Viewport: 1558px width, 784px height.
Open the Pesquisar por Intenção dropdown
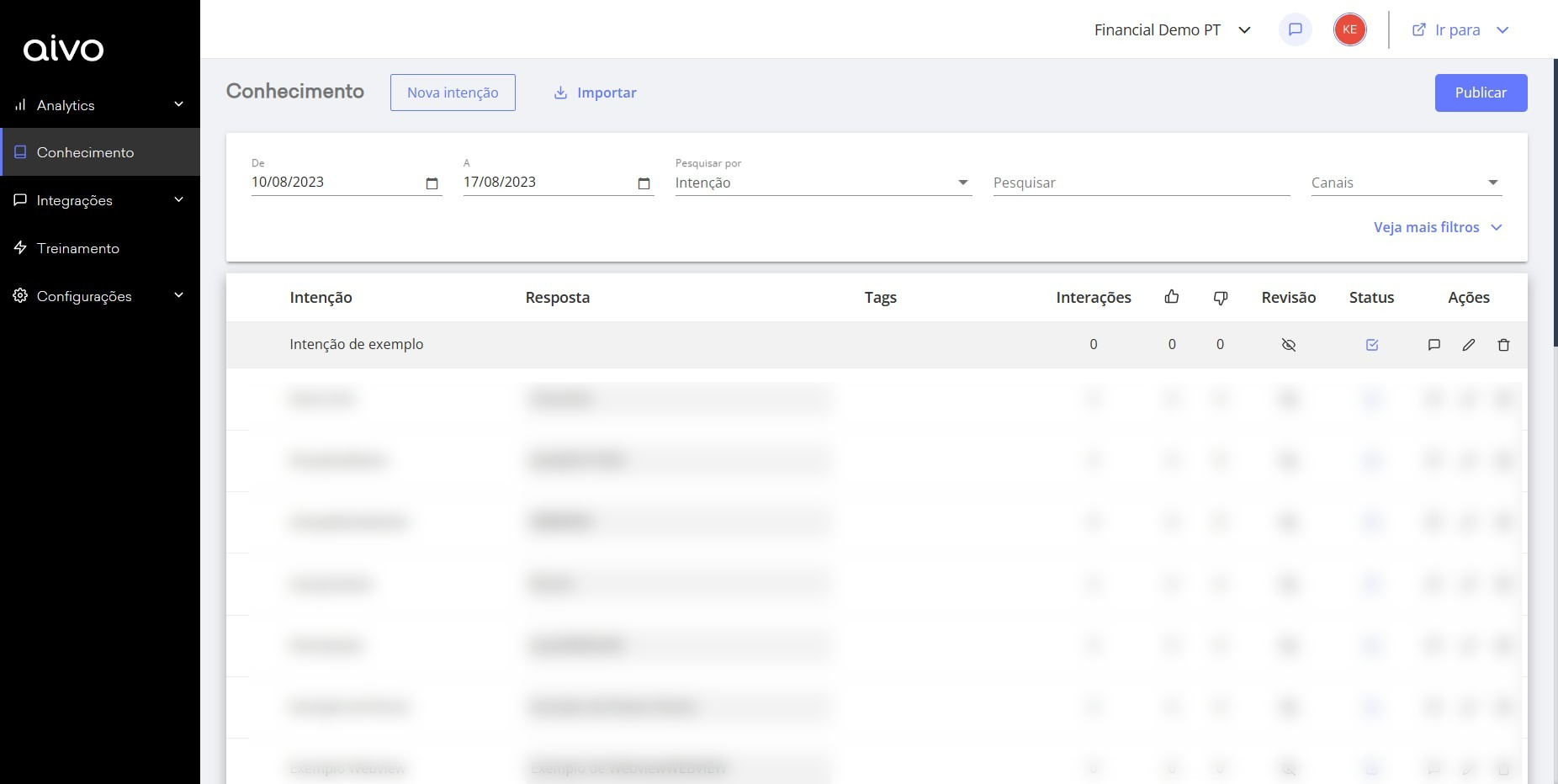822,183
